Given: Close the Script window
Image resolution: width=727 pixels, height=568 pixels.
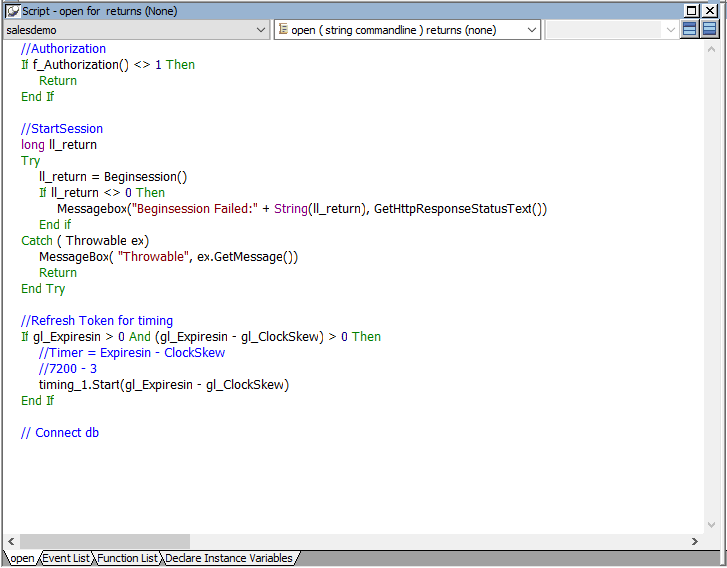Looking at the screenshot, I should (x=711, y=10).
